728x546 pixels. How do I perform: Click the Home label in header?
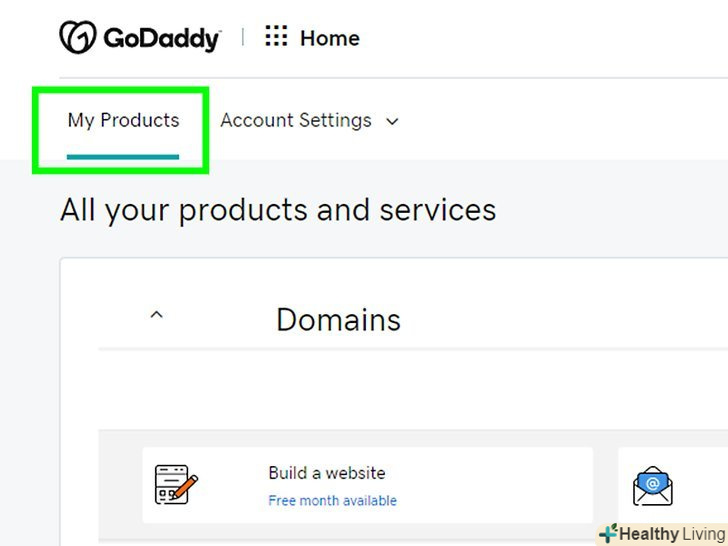click(330, 38)
